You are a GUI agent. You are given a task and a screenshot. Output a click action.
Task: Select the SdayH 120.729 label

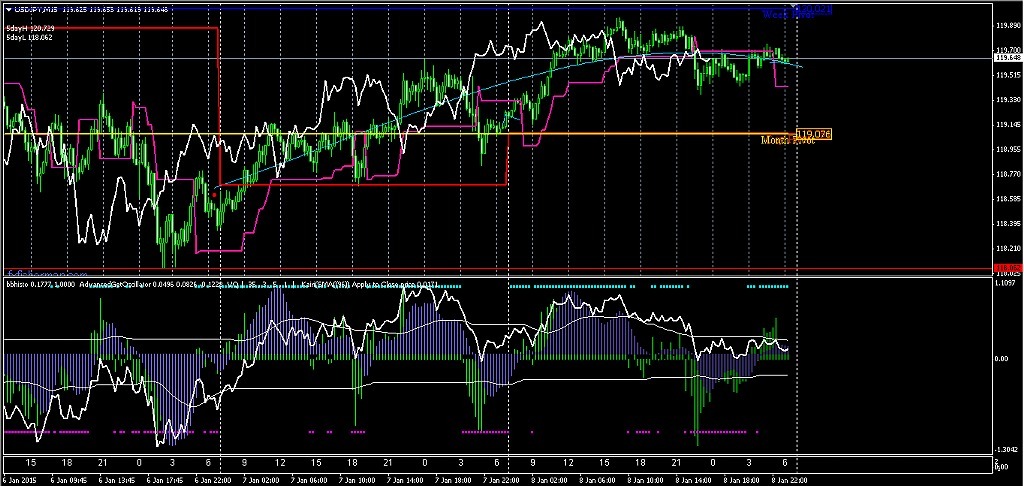[29, 29]
